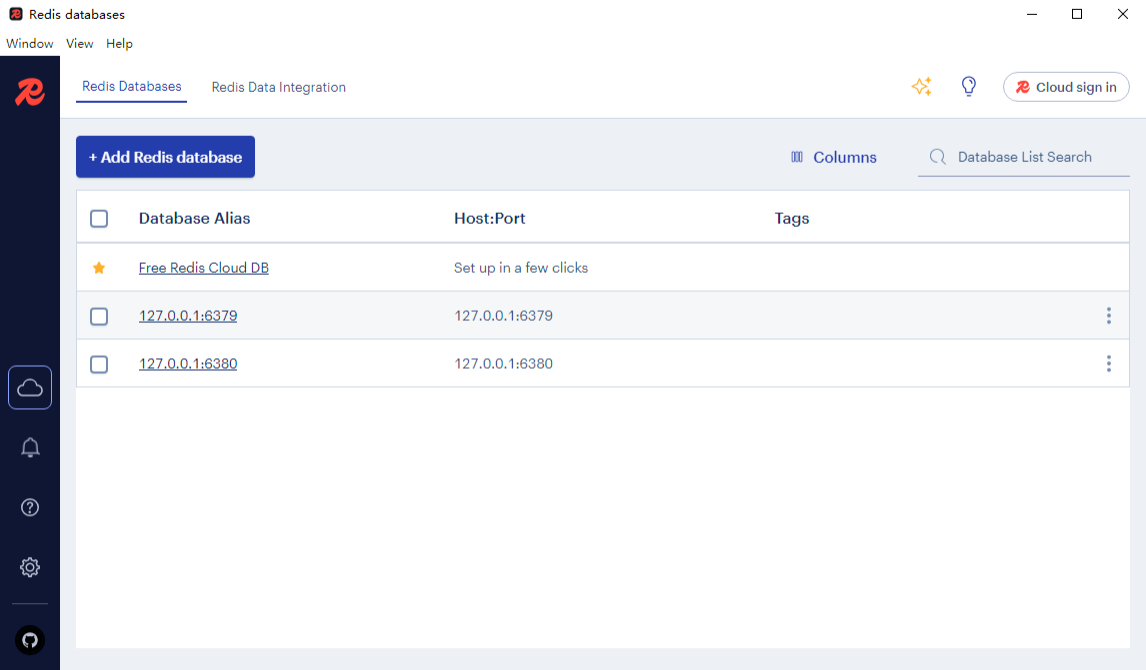Image resolution: width=1146 pixels, height=670 pixels.
Task: Expand the Columns selector
Action: [x=833, y=157]
